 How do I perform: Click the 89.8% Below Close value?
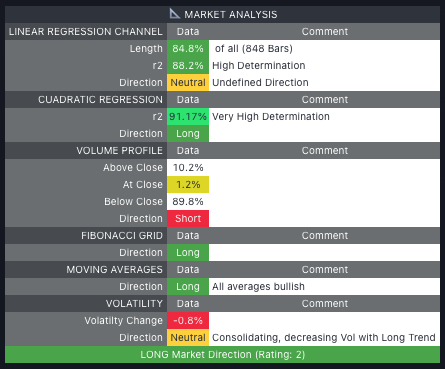(188, 202)
